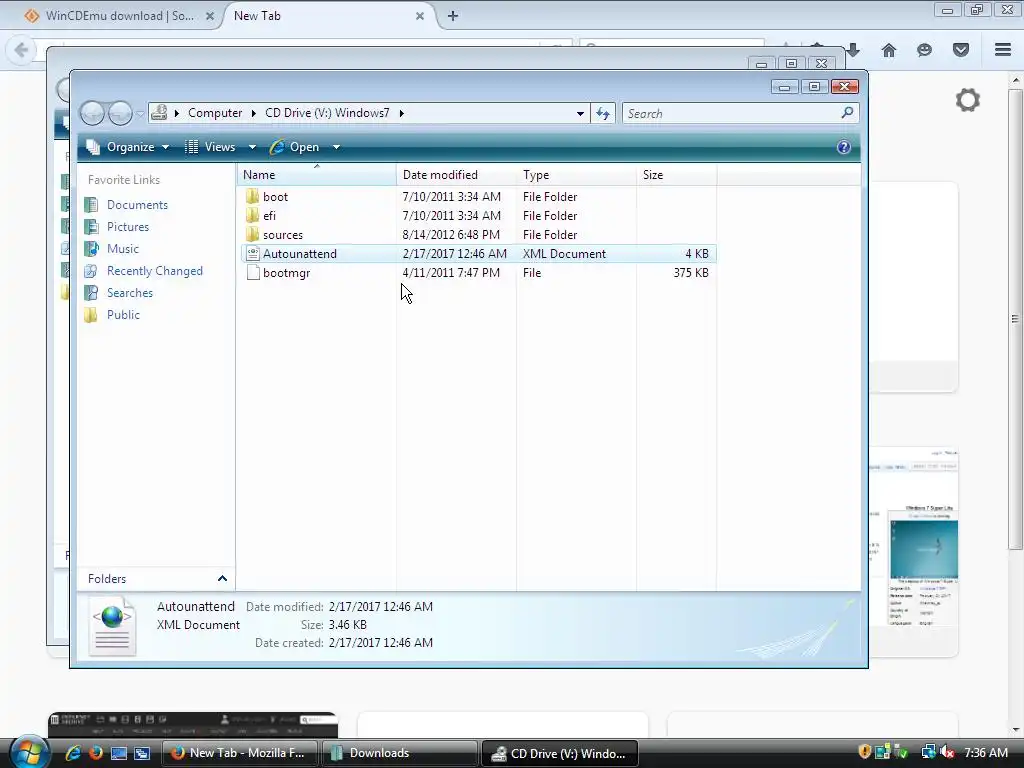Click the search magnifier icon in Explorer
The width and height of the screenshot is (1024, 768).
(x=847, y=113)
